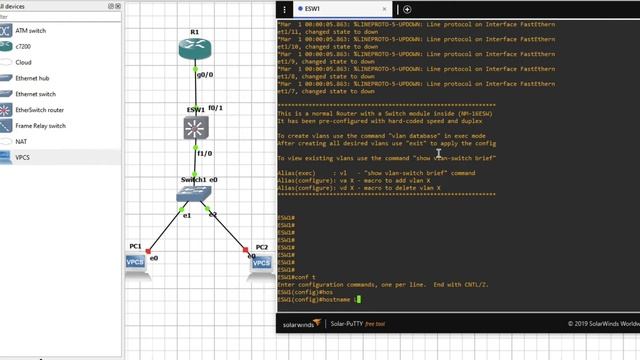Select the NAT device icon
The width and height of the screenshot is (640, 360).
point(5,142)
